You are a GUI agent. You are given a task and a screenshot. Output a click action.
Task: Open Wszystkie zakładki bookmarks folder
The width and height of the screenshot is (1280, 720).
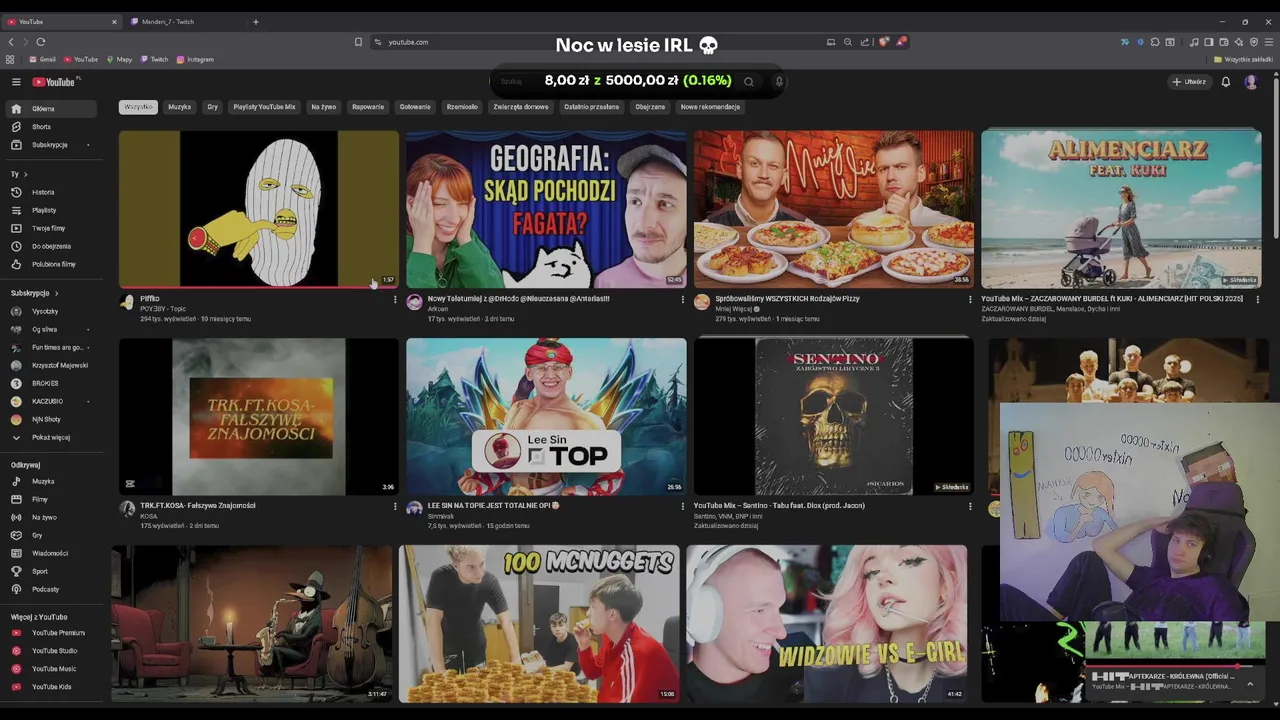[x=1243, y=59]
